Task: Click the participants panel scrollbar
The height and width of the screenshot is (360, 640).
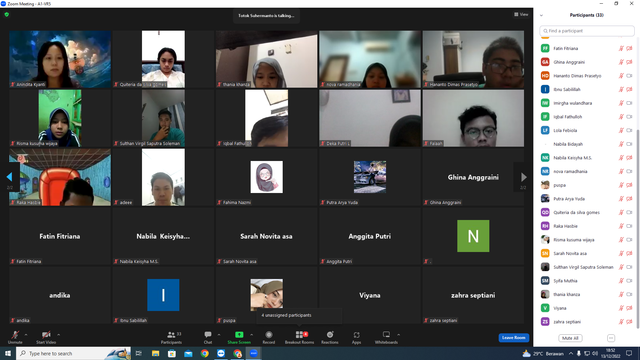Action: [x=638, y=229]
